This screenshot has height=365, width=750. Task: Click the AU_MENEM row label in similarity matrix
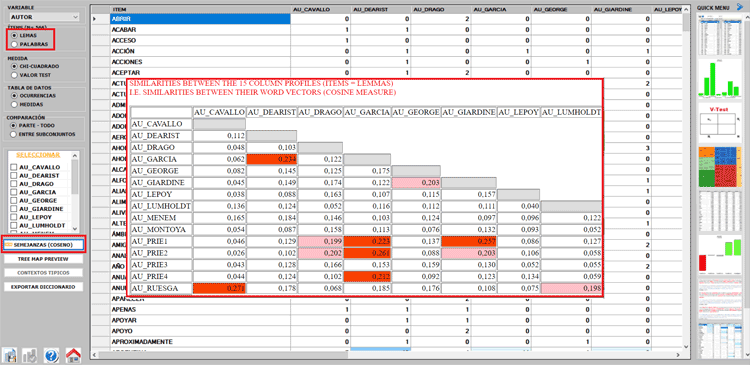pyautogui.click(x=162, y=218)
